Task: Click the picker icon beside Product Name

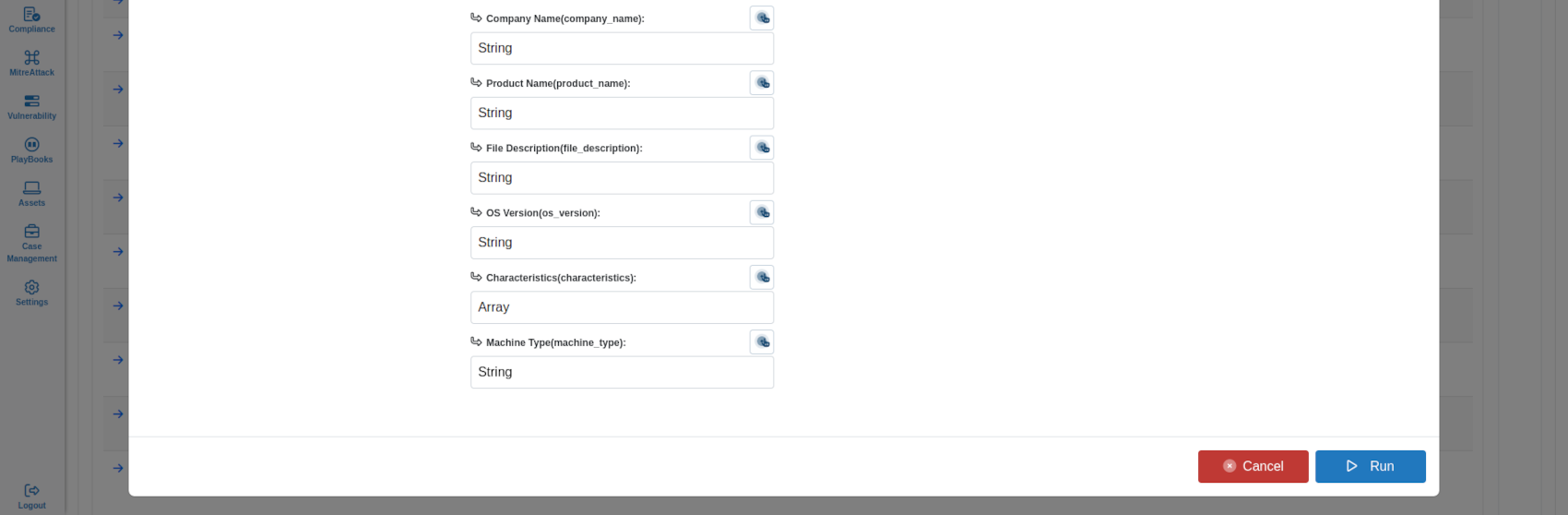Action: click(762, 82)
